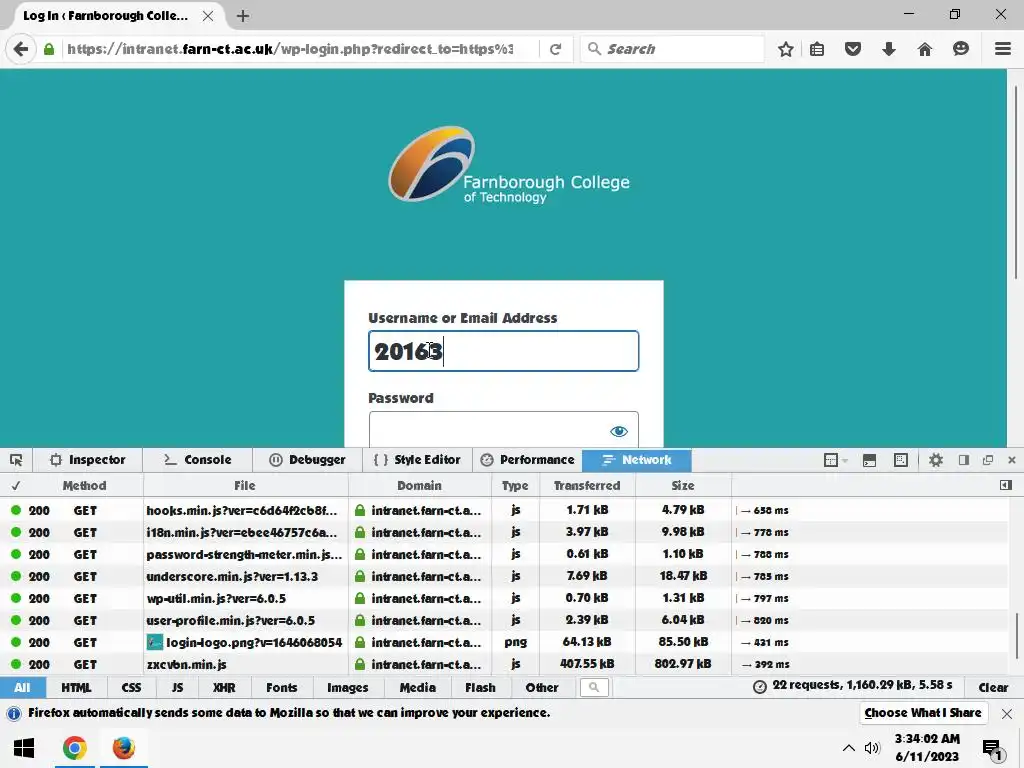Image resolution: width=1024 pixels, height=768 pixels.
Task: Select the Network tab
Action: pos(637,460)
